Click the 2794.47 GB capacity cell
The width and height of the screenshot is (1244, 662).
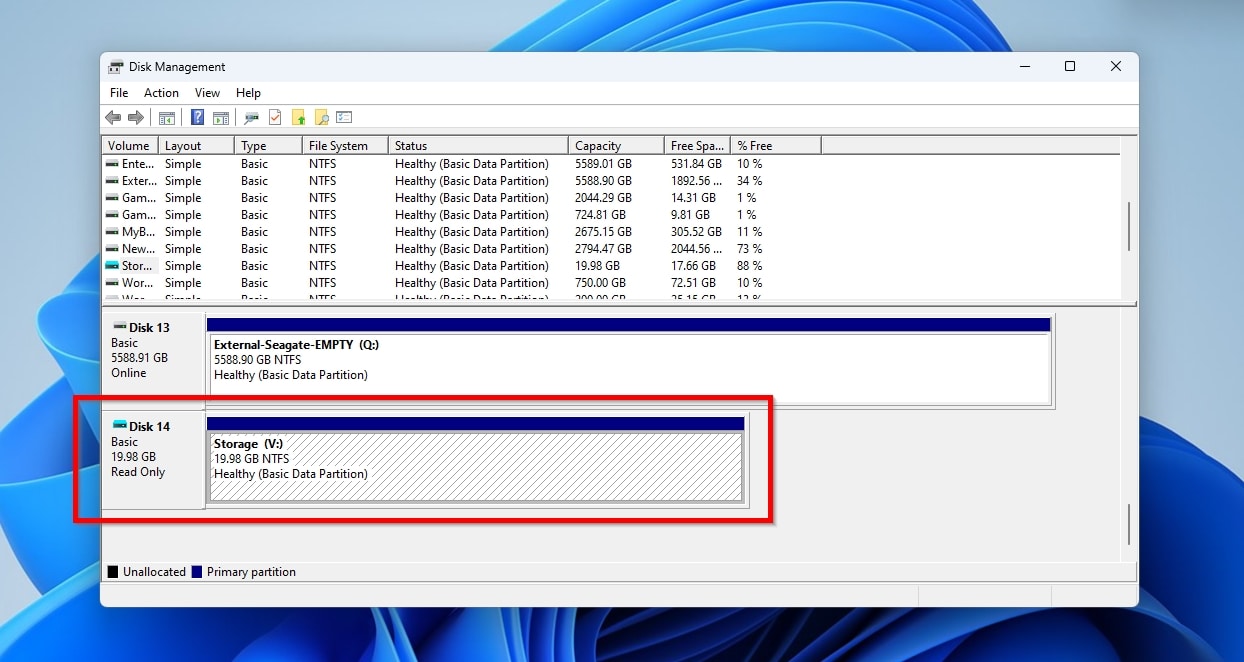pyautogui.click(x=603, y=249)
